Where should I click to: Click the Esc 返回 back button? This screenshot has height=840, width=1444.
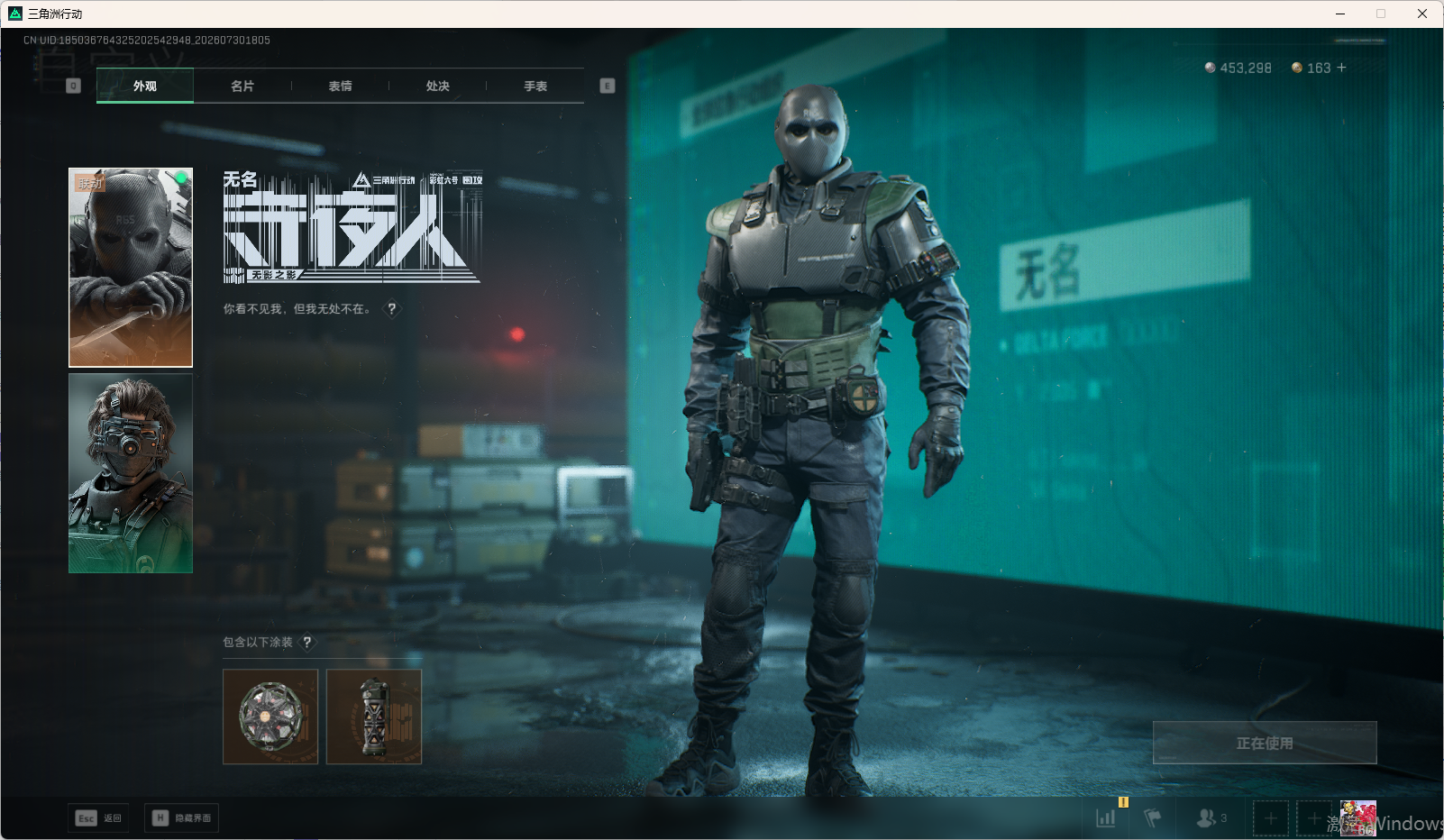click(x=99, y=817)
